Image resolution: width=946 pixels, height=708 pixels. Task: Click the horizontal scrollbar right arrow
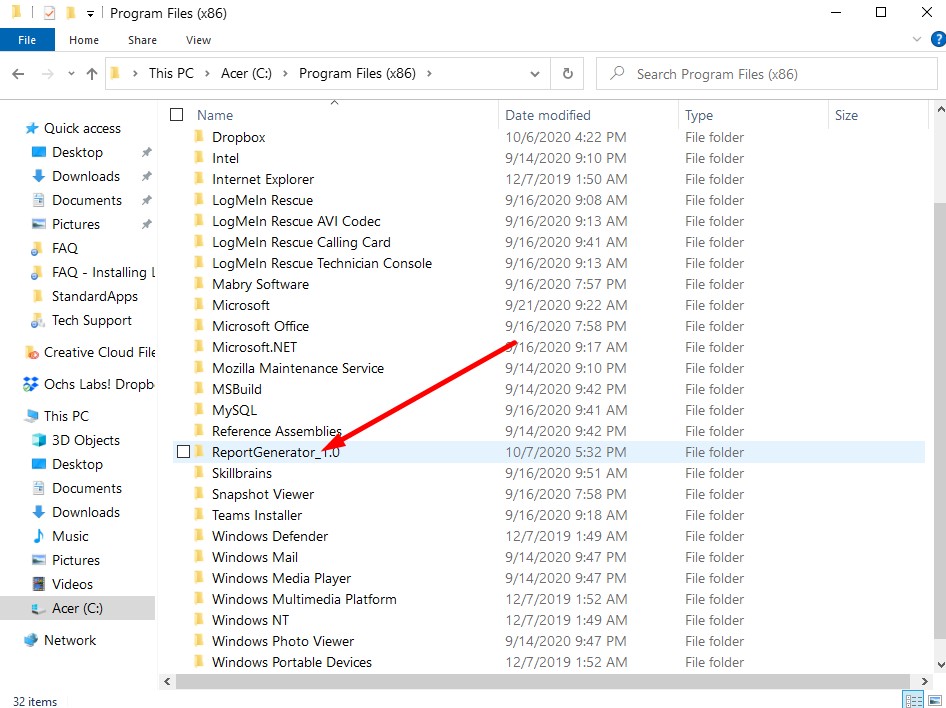[x=924, y=681]
